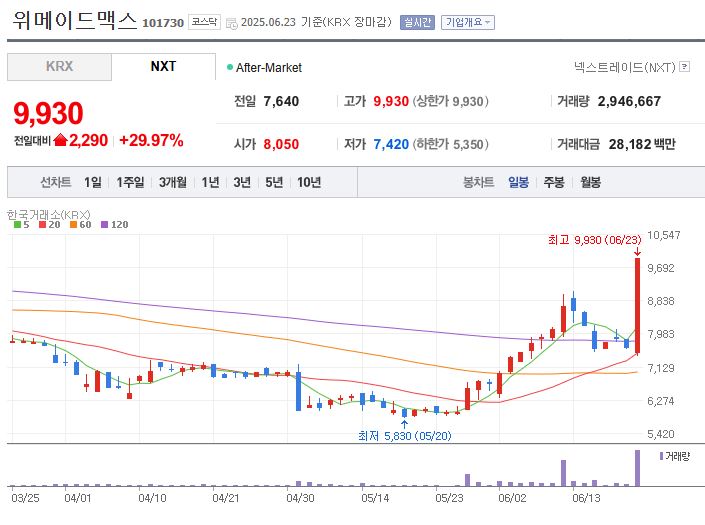Screen dimensions: 705x525
Task: Click the After-Market status indicator
Action: coord(264,67)
